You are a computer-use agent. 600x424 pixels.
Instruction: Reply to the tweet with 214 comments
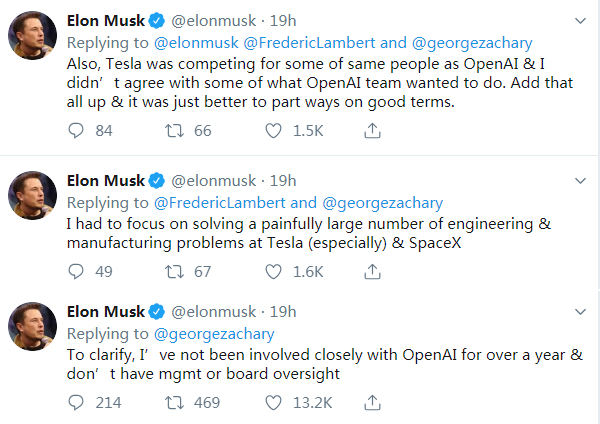pos(76,403)
